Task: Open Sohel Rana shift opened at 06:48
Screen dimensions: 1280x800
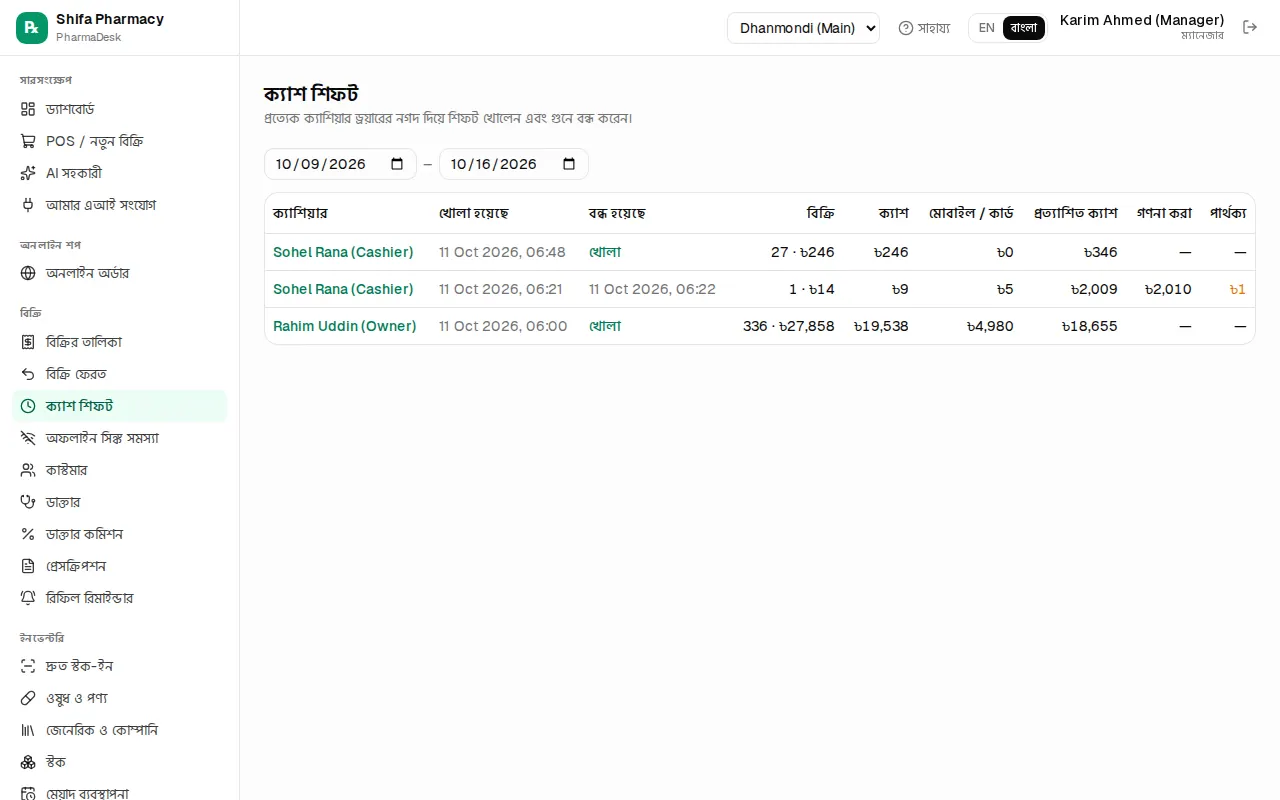Action: (x=343, y=252)
